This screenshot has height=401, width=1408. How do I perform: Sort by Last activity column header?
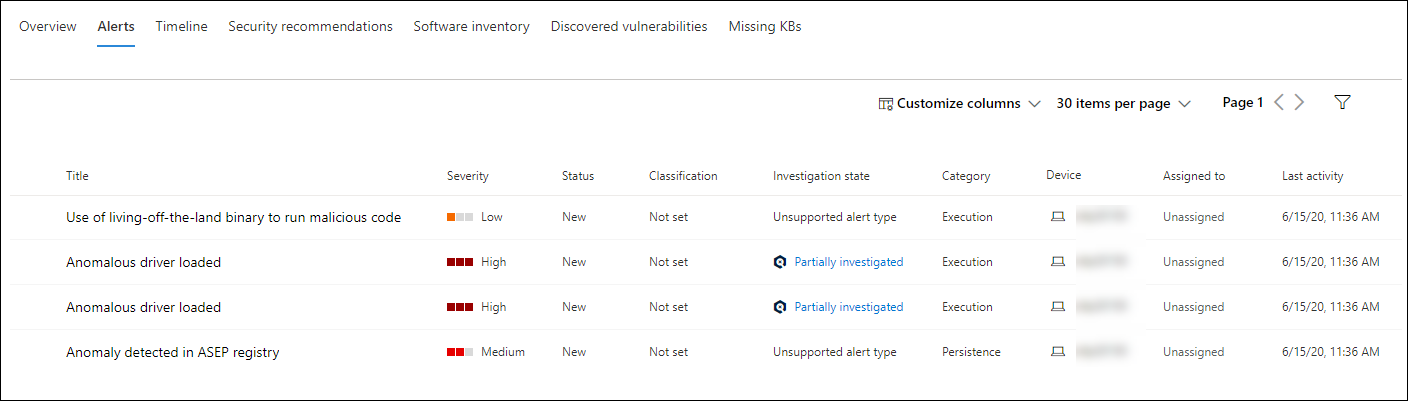[x=1312, y=176]
